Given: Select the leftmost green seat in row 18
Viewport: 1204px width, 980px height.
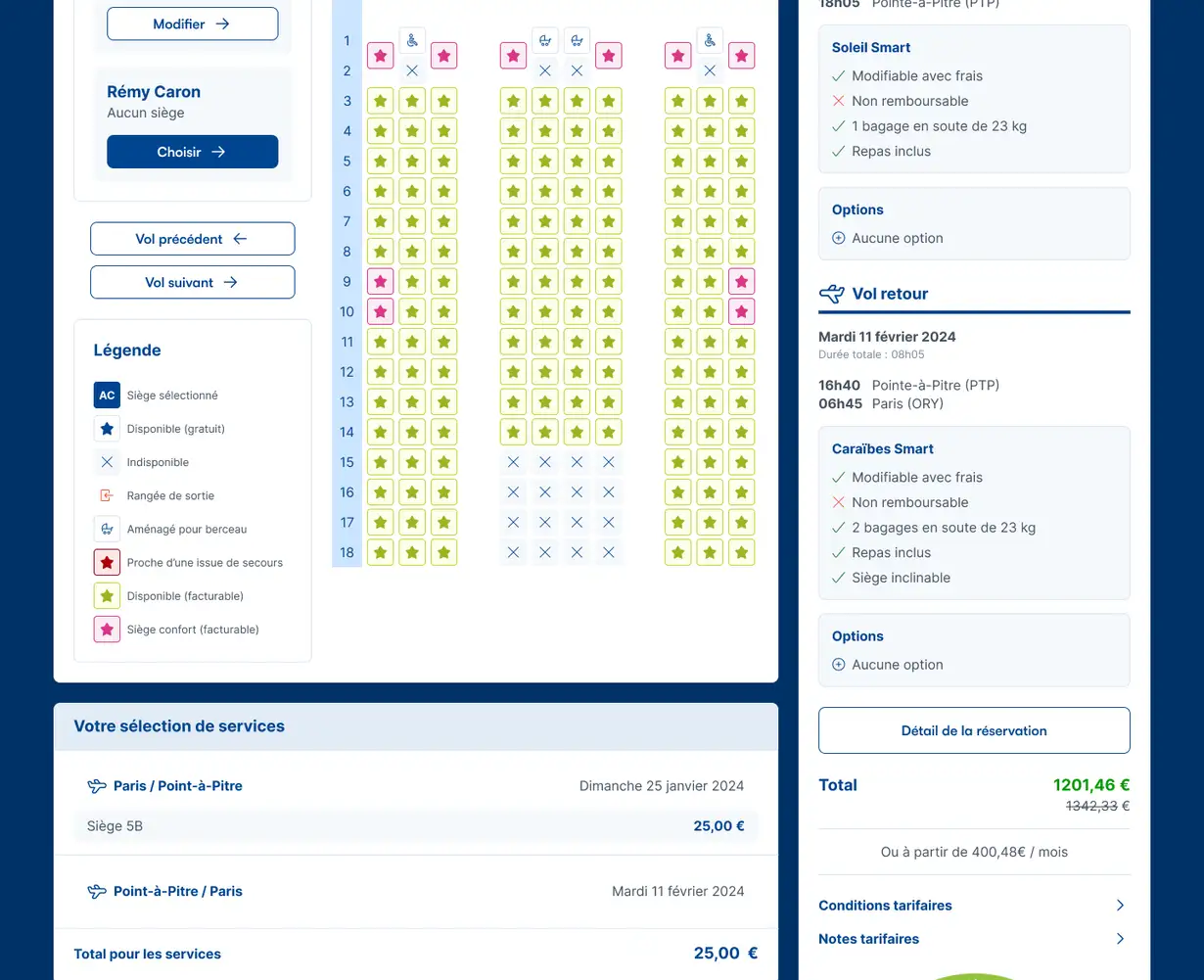Looking at the screenshot, I should (381, 552).
